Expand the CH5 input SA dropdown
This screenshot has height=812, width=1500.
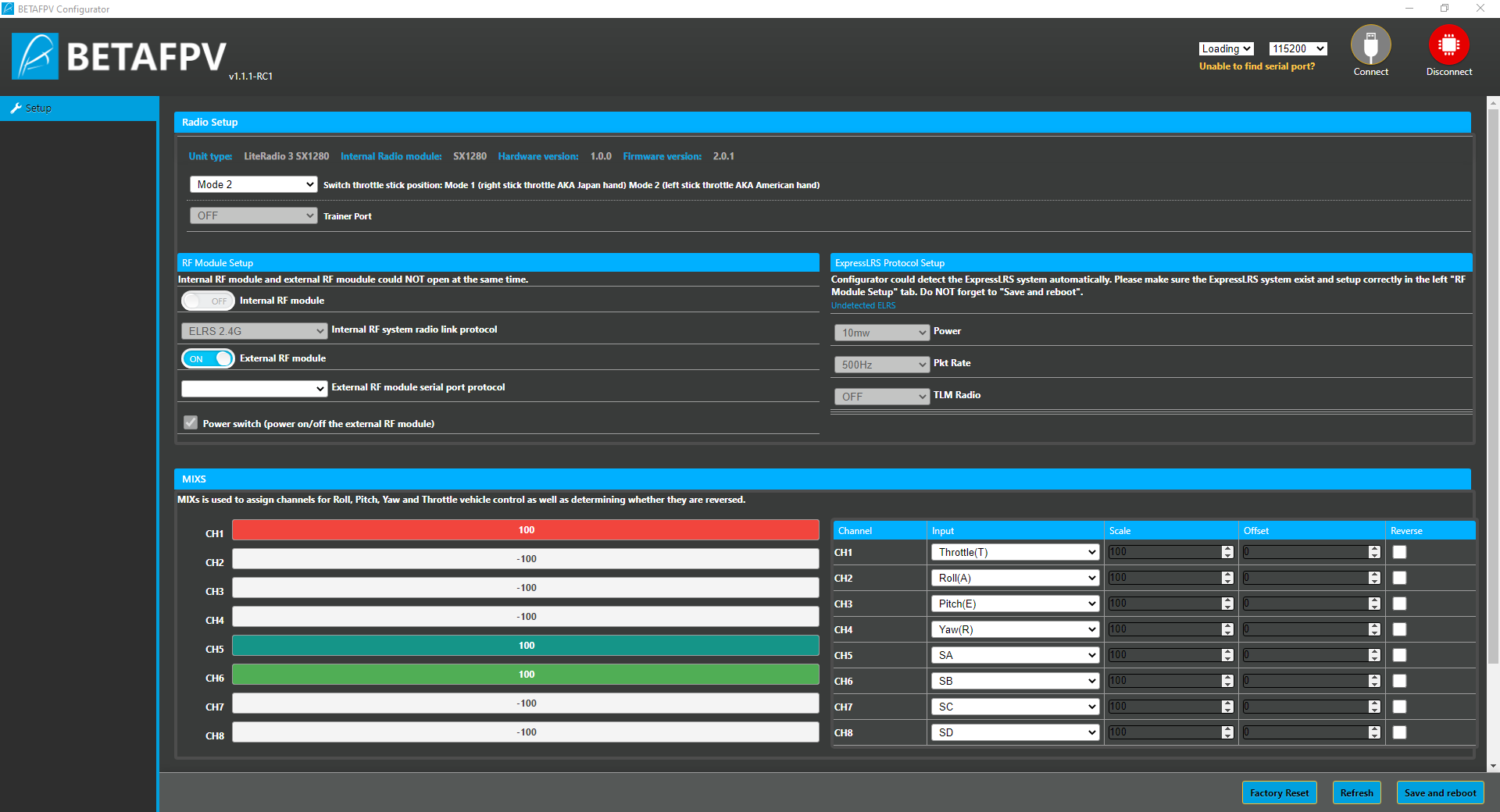tap(1015, 655)
